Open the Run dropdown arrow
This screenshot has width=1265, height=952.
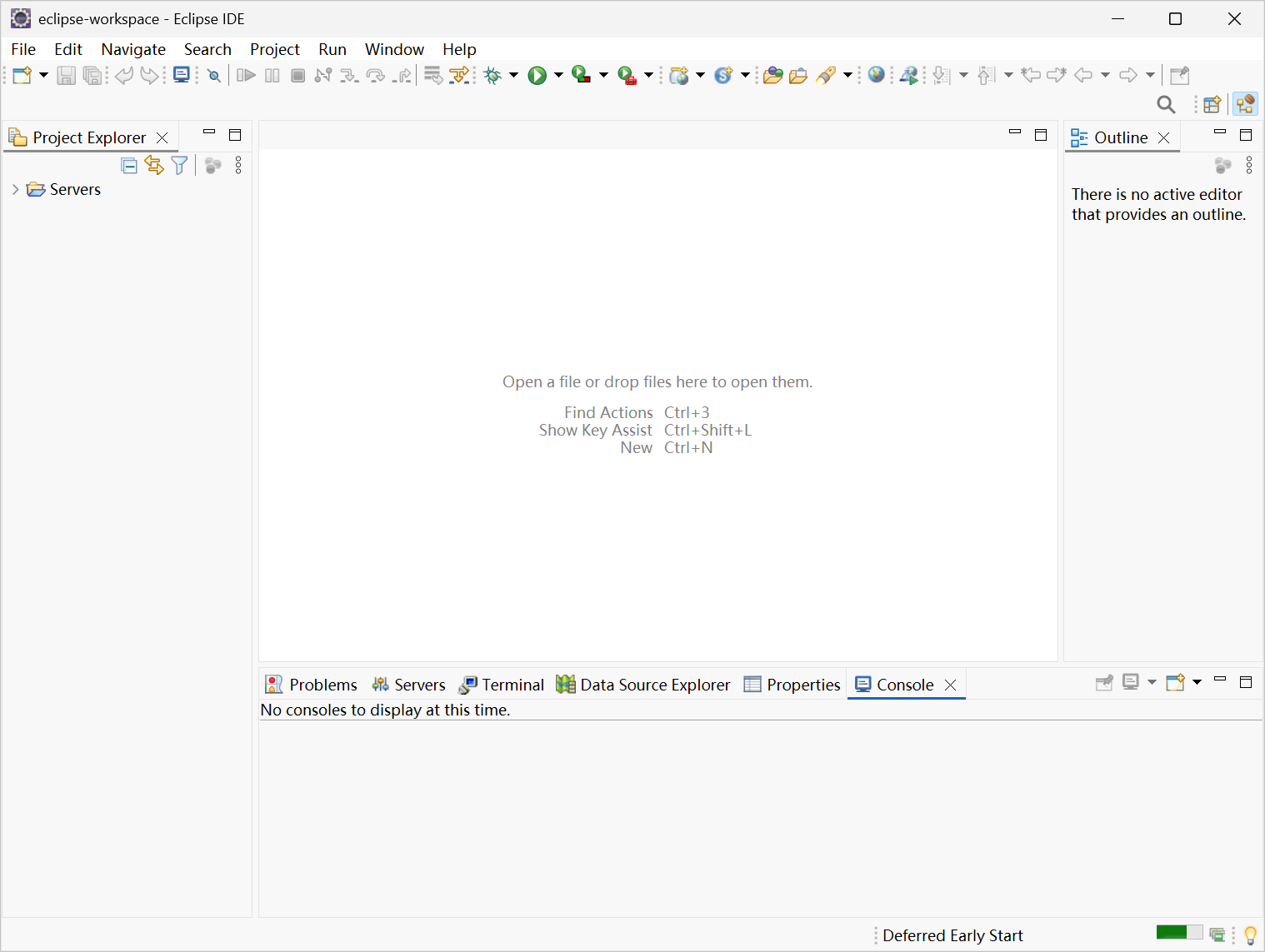click(558, 76)
